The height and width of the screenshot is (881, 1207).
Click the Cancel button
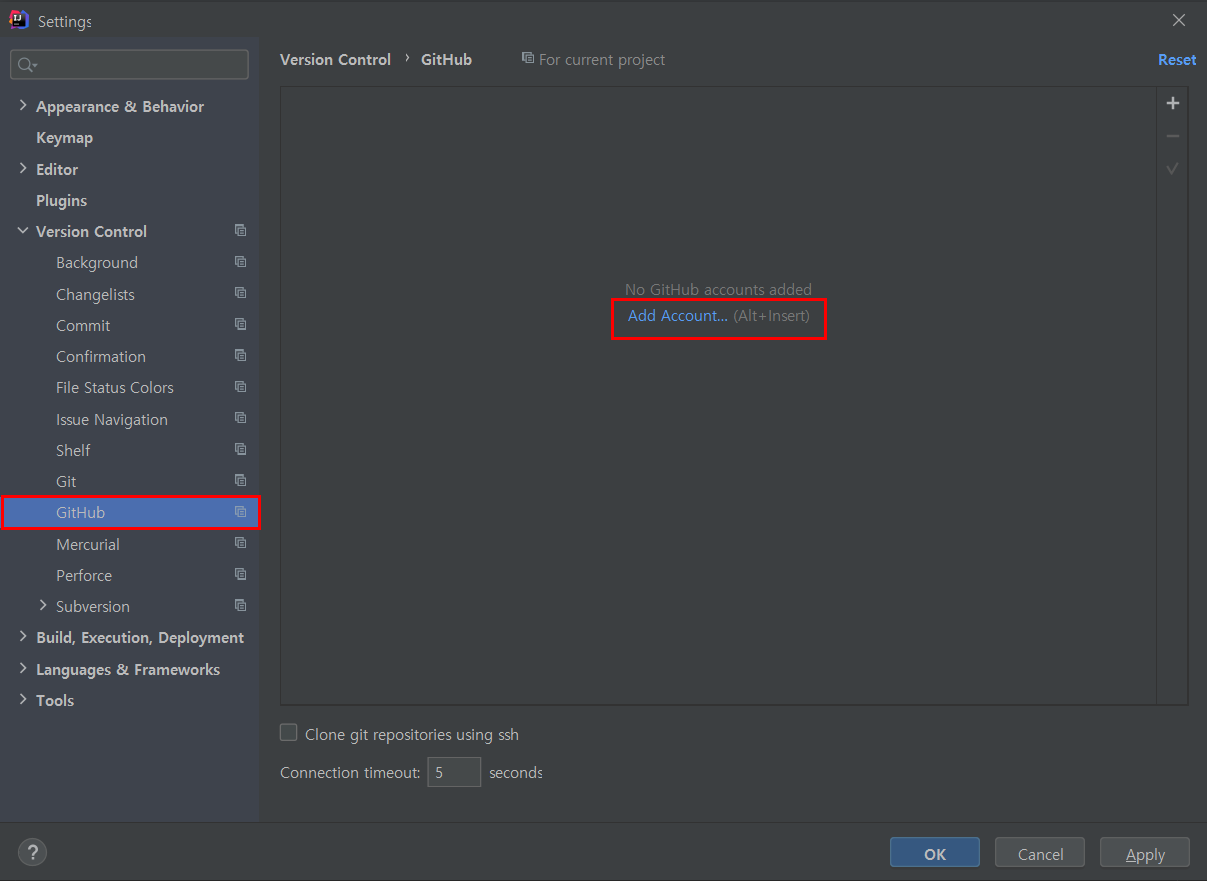coord(1040,853)
